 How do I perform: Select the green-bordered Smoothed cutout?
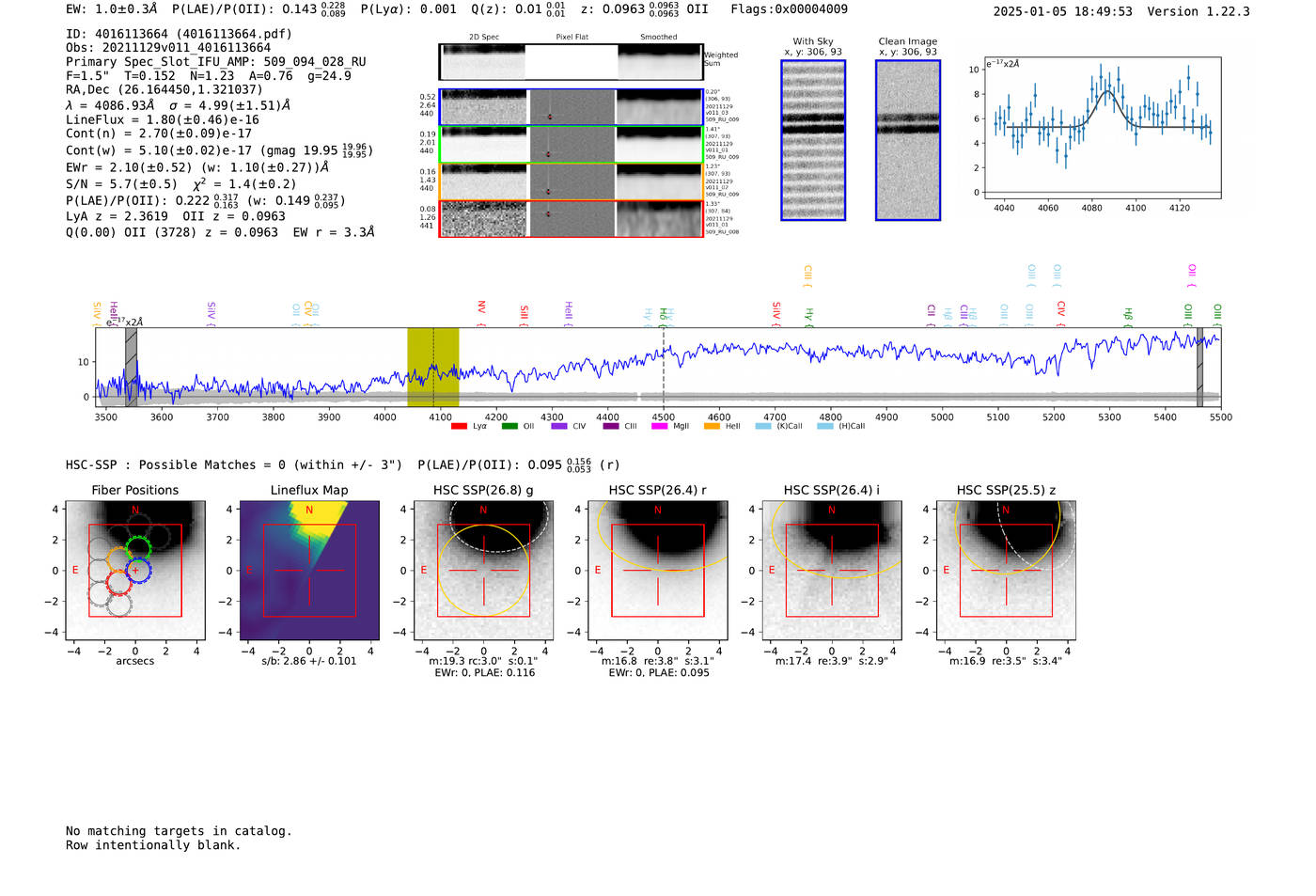[x=660, y=145]
